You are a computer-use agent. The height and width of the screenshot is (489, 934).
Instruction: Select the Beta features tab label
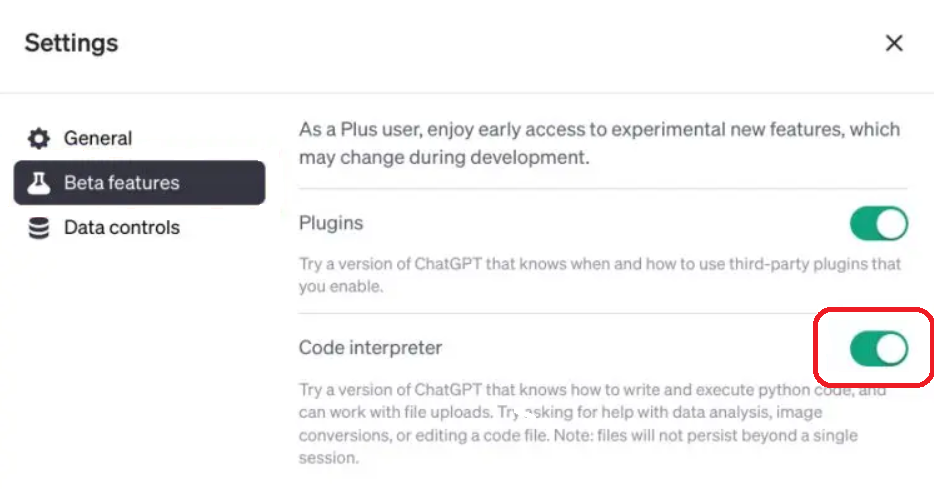(122, 183)
